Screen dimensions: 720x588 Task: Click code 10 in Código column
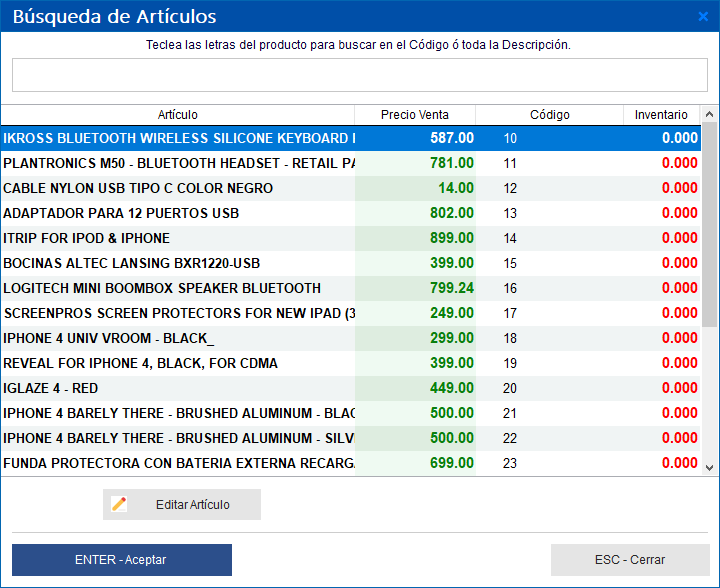click(x=510, y=139)
